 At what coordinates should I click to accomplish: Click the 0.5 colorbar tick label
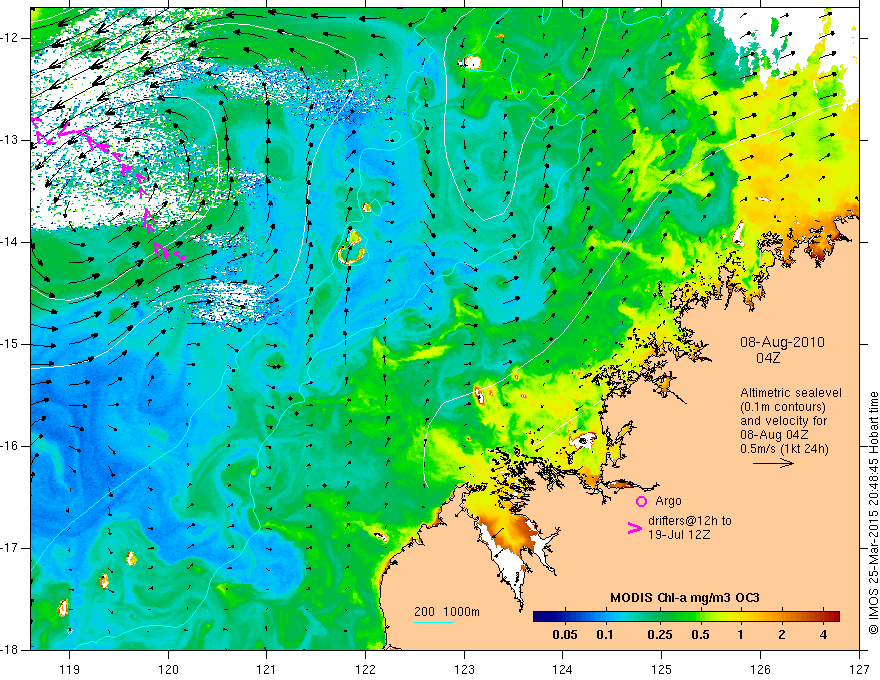coord(700,635)
